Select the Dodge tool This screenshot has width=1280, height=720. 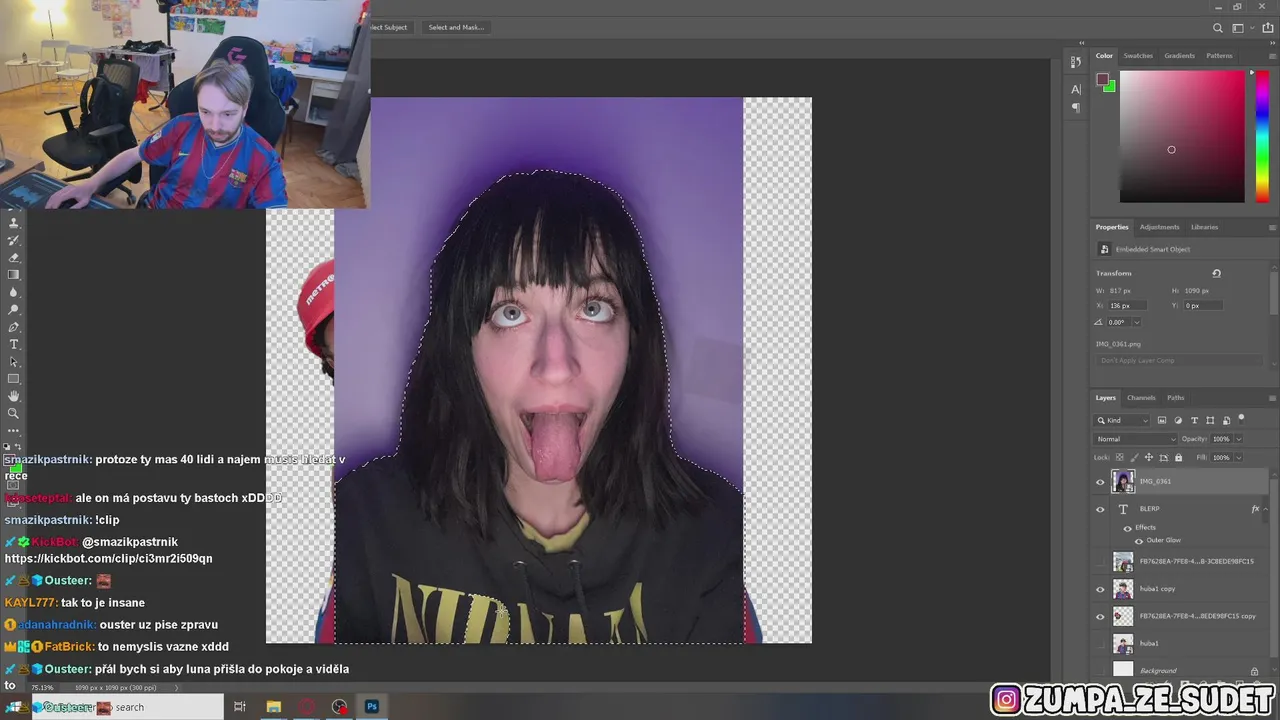tap(14, 309)
